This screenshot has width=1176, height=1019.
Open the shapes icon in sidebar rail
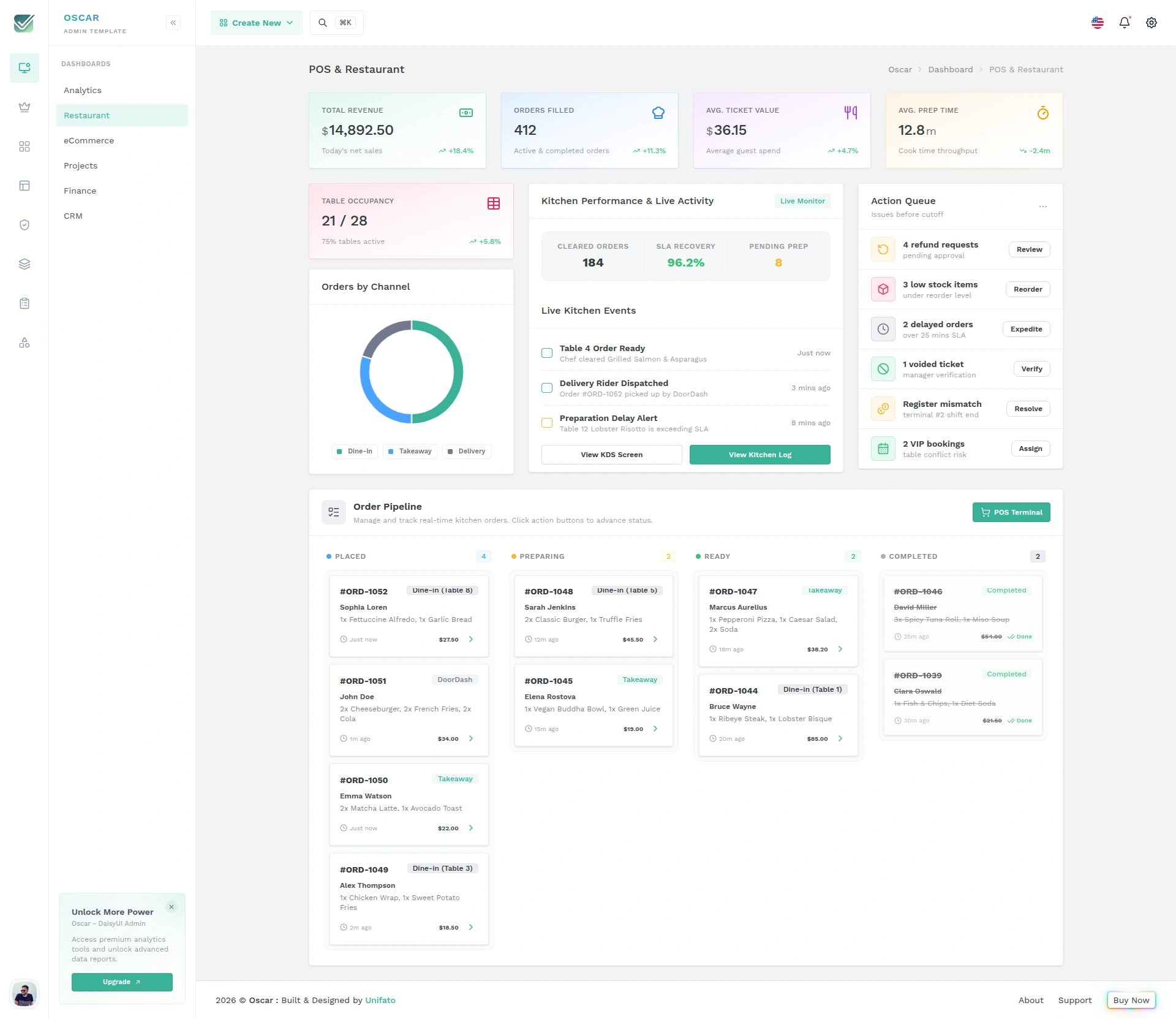coord(24,343)
